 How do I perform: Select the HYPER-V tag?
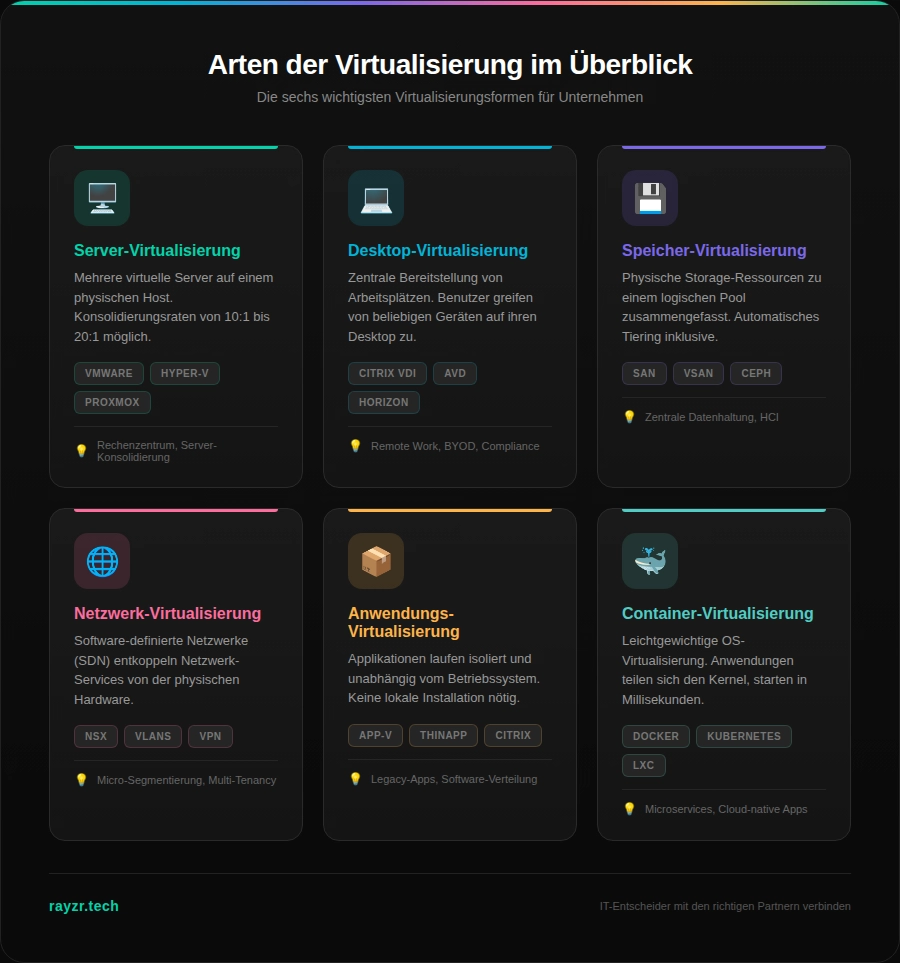pyautogui.click(x=185, y=373)
